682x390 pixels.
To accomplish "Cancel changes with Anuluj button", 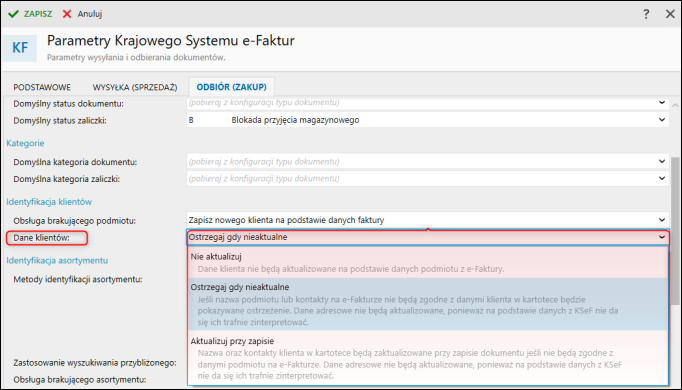I will point(82,14).
